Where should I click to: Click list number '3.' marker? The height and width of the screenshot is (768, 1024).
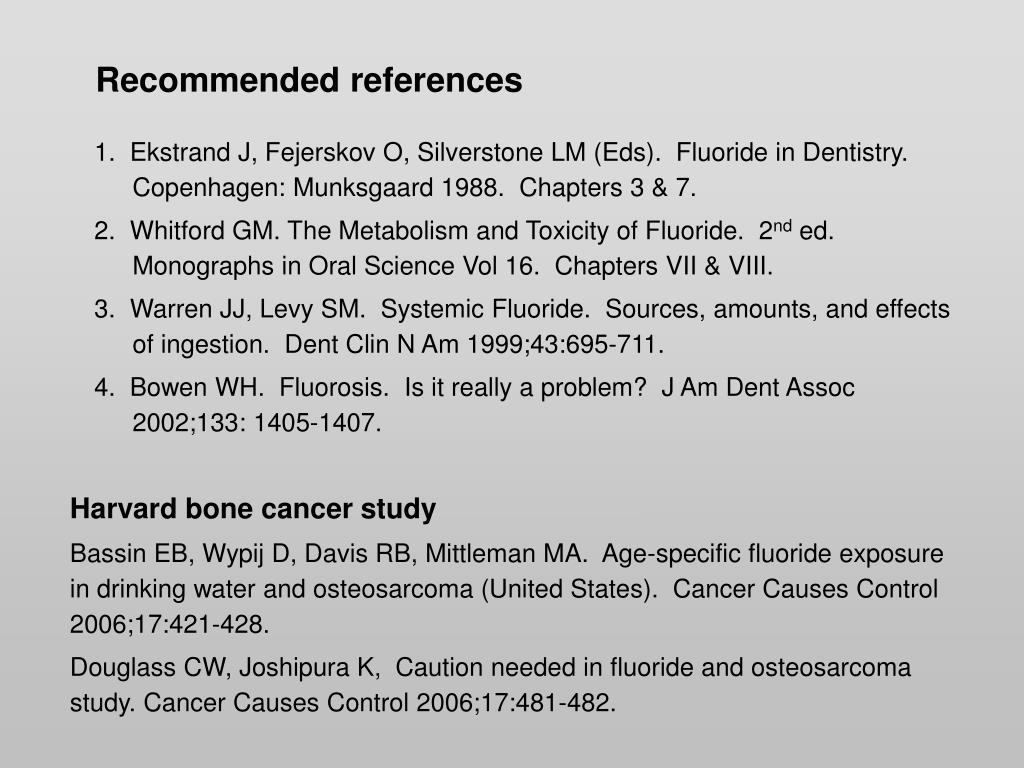pyautogui.click(x=104, y=309)
